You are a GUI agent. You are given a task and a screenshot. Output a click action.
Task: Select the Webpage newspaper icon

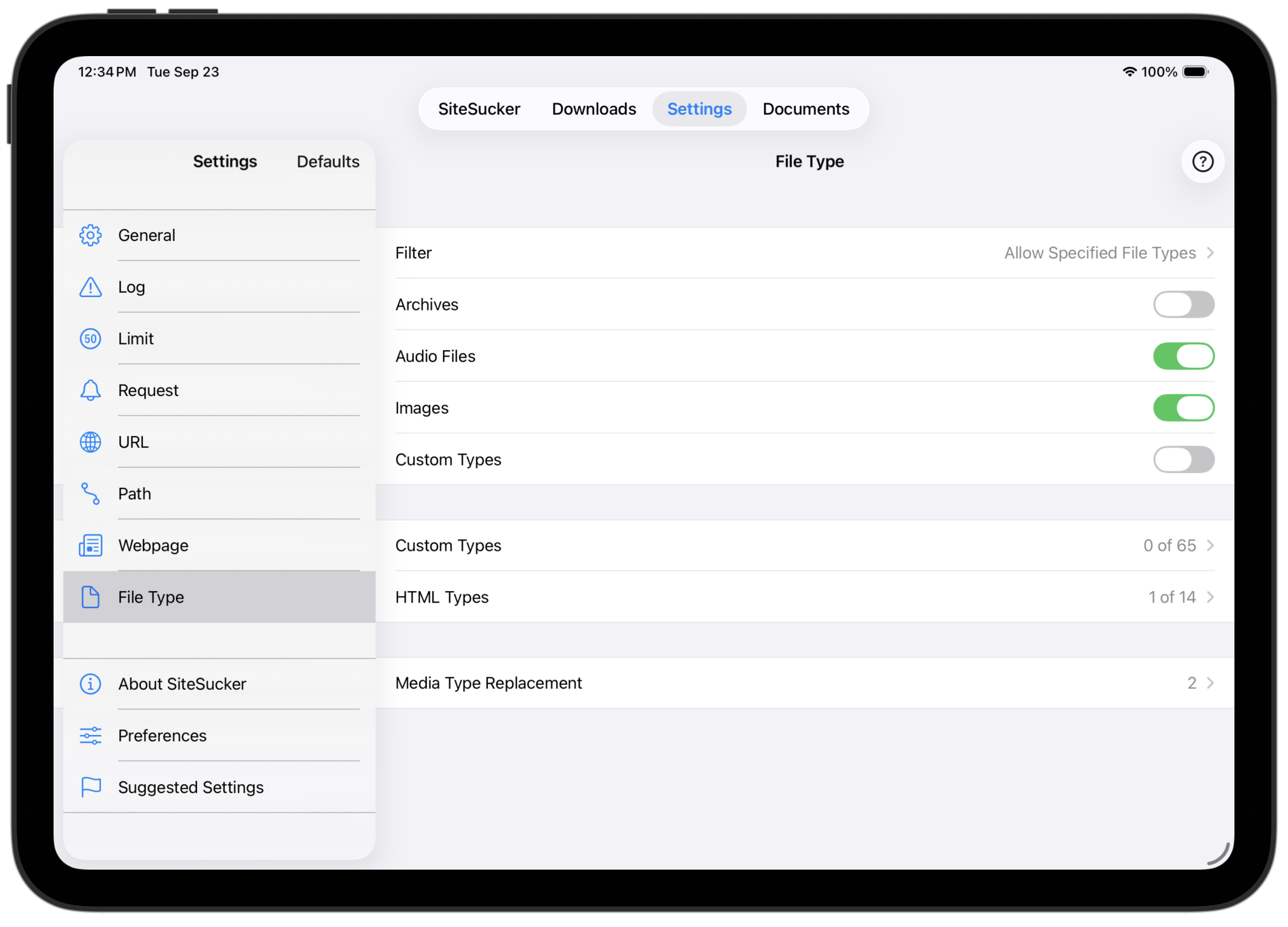[x=91, y=546]
